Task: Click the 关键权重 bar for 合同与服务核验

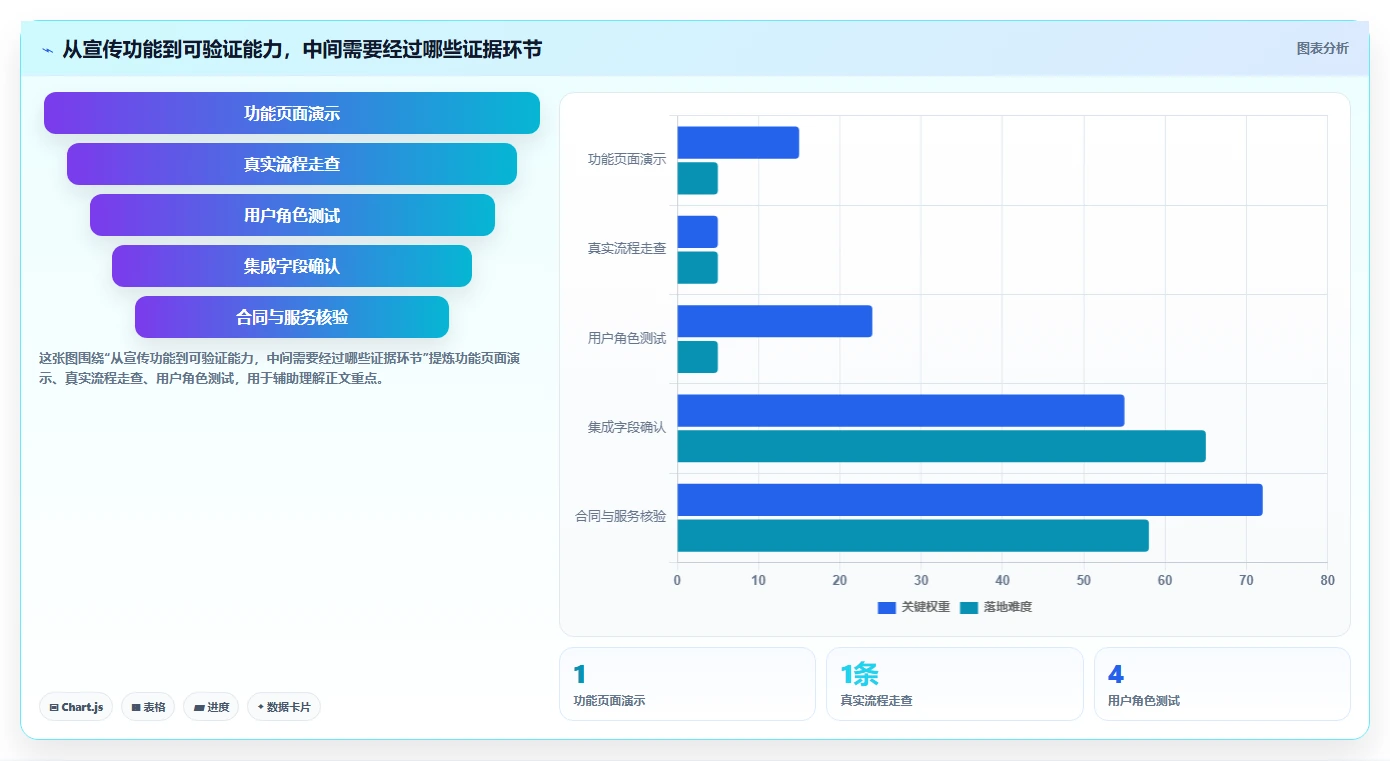Action: [x=970, y=500]
